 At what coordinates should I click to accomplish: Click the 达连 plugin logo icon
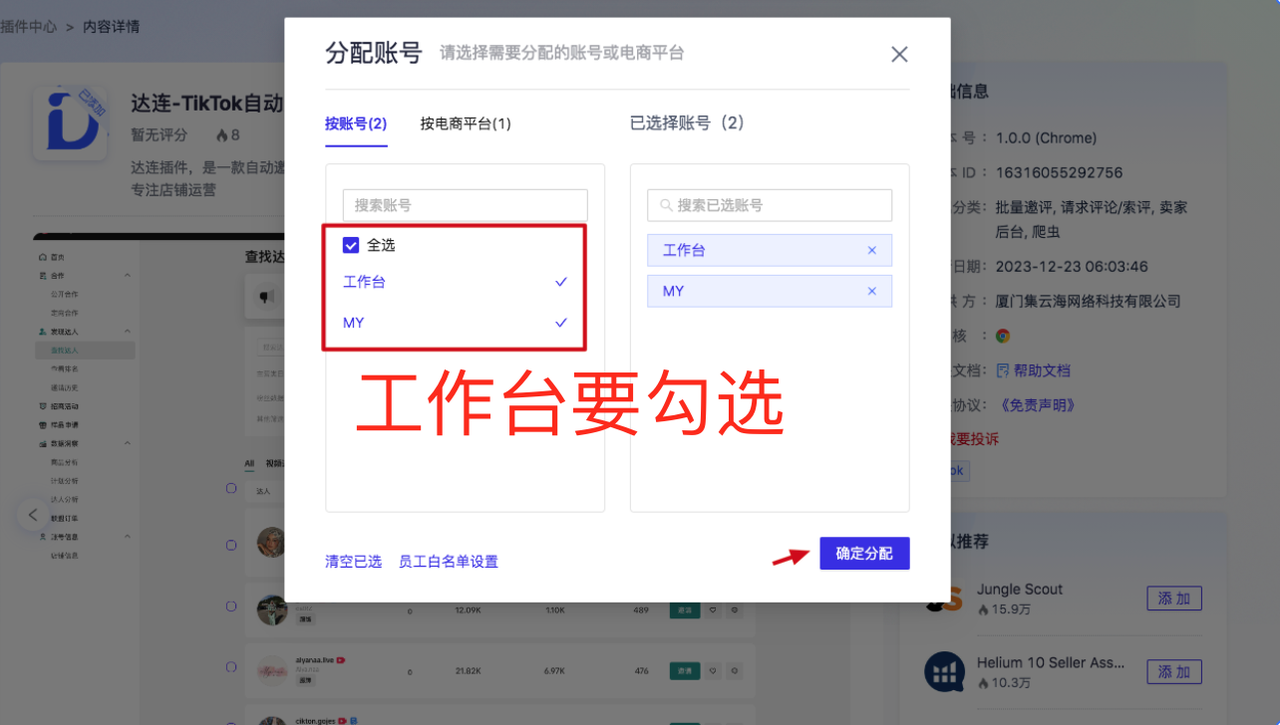tap(70, 123)
